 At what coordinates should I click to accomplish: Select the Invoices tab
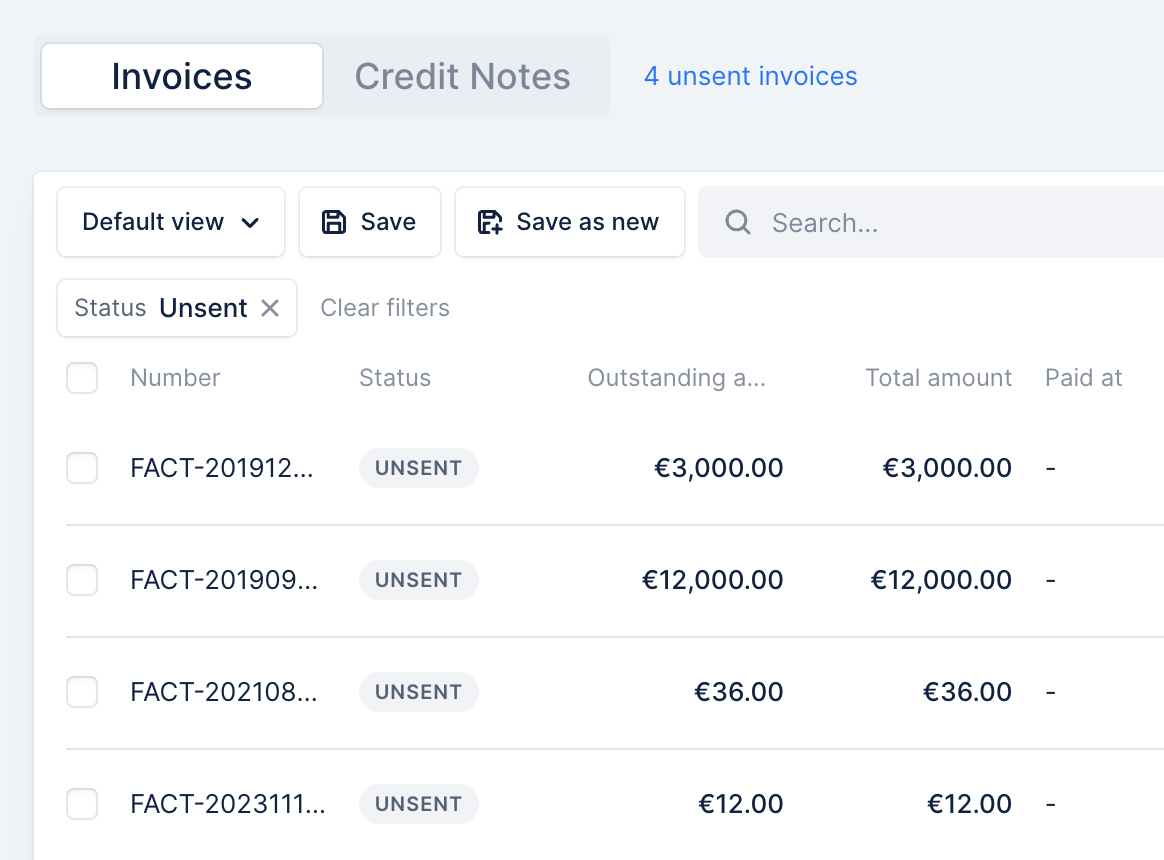point(182,76)
